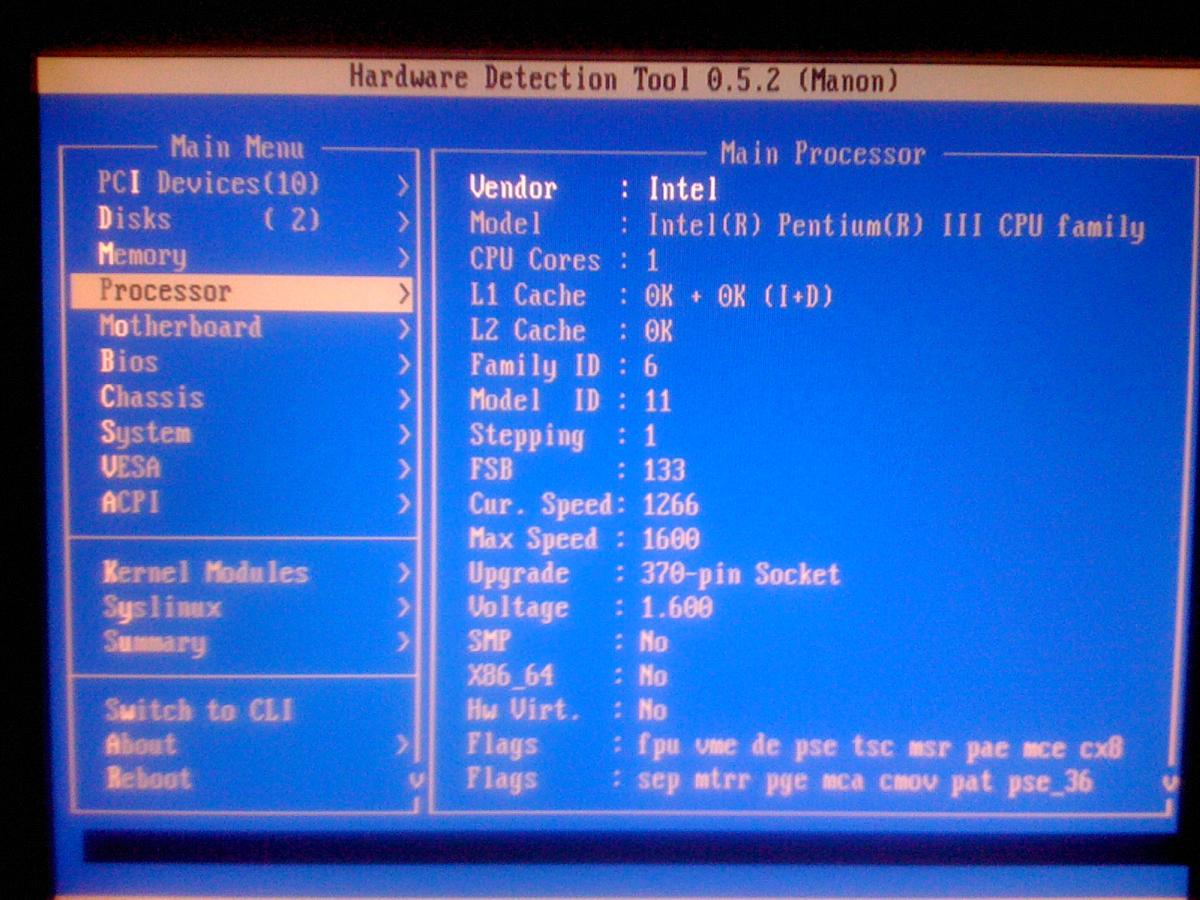Click the SMP label
This screenshot has height=900, width=1200.
[x=488, y=641]
